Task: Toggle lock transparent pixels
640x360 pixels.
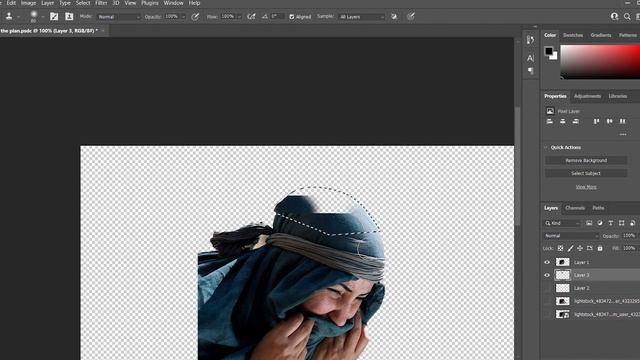Action: click(560, 248)
